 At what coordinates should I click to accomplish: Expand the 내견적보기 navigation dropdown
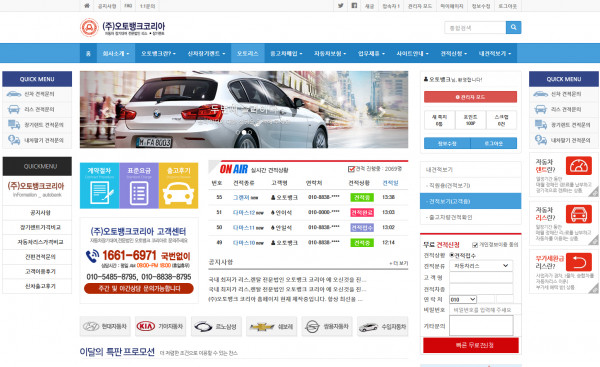495,54
